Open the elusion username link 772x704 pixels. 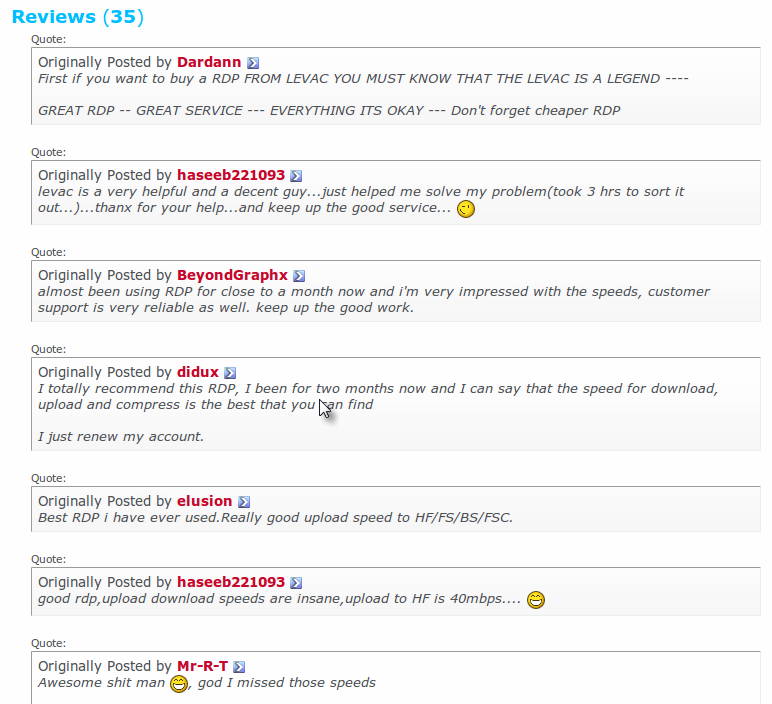[x=204, y=501]
